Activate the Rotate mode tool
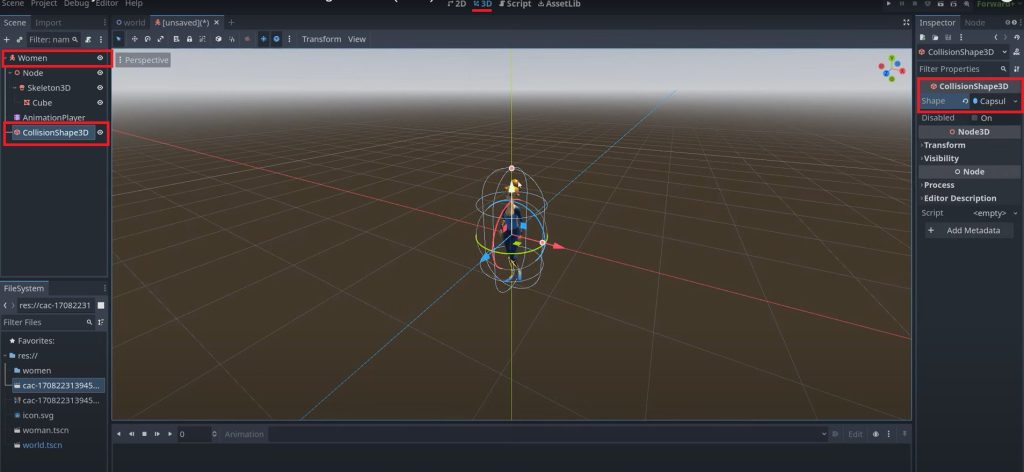Screen dimensions: 1024x472 tap(148, 39)
